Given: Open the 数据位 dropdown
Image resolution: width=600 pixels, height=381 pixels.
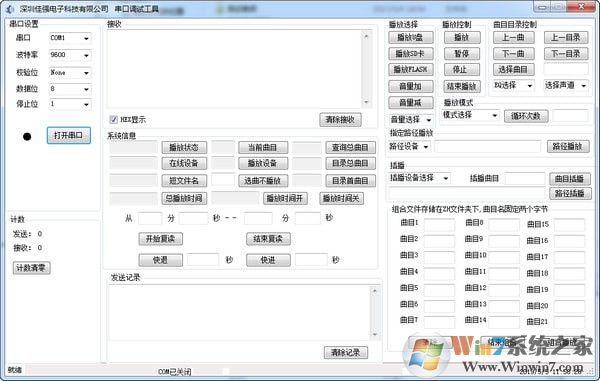Looking at the screenshot, I should pyautogui.click(x=70, y=89).
